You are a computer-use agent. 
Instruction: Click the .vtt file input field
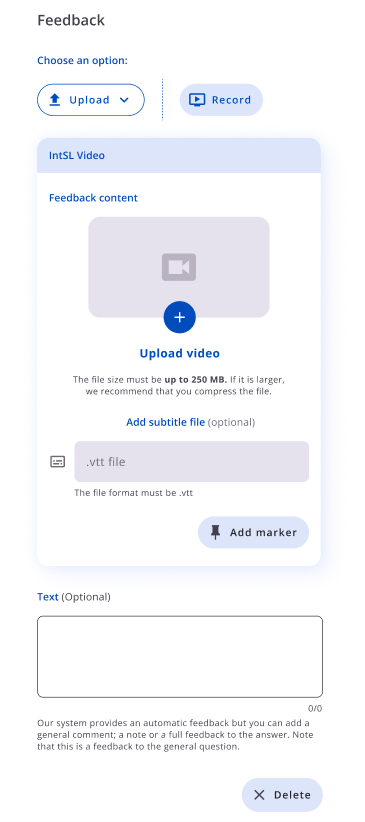click(x=191, y=461)
